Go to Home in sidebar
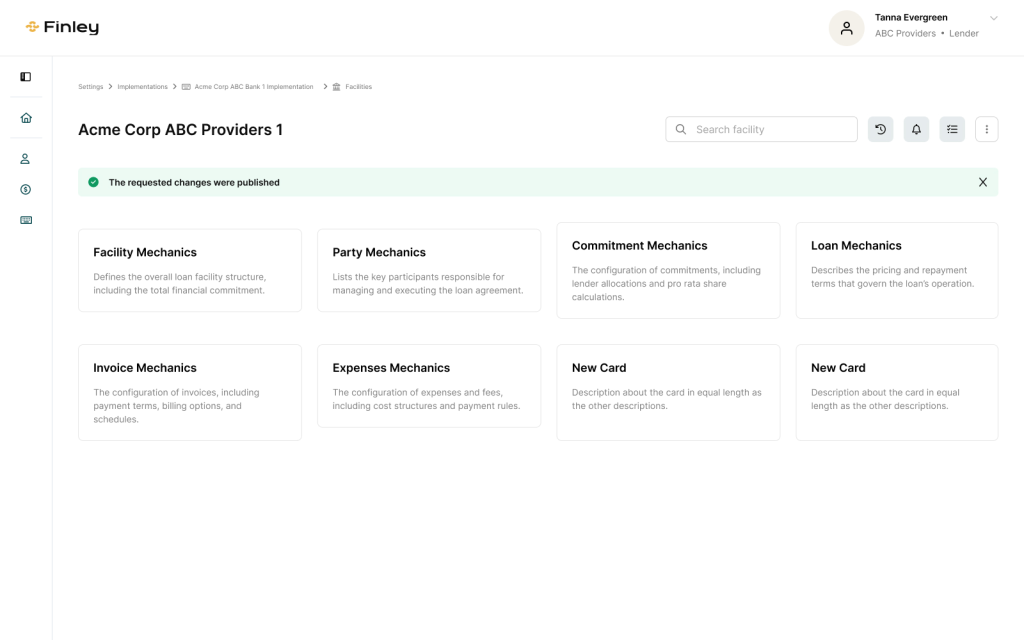 26,118
